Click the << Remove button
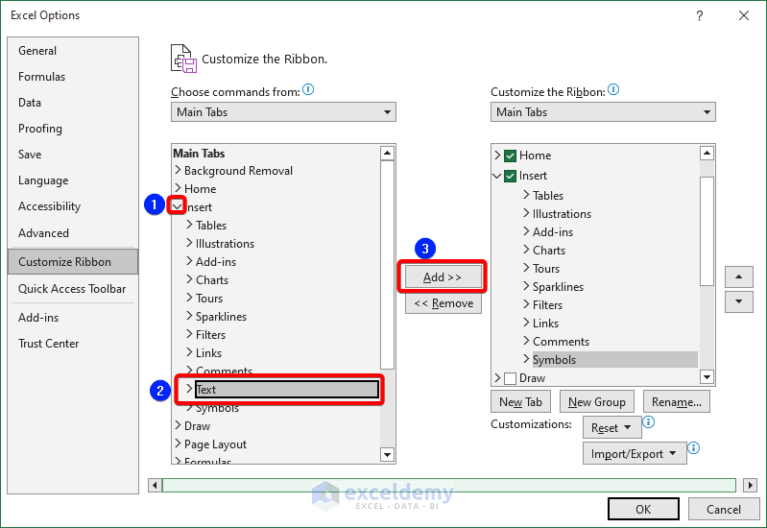 click(x=443, y=303)
